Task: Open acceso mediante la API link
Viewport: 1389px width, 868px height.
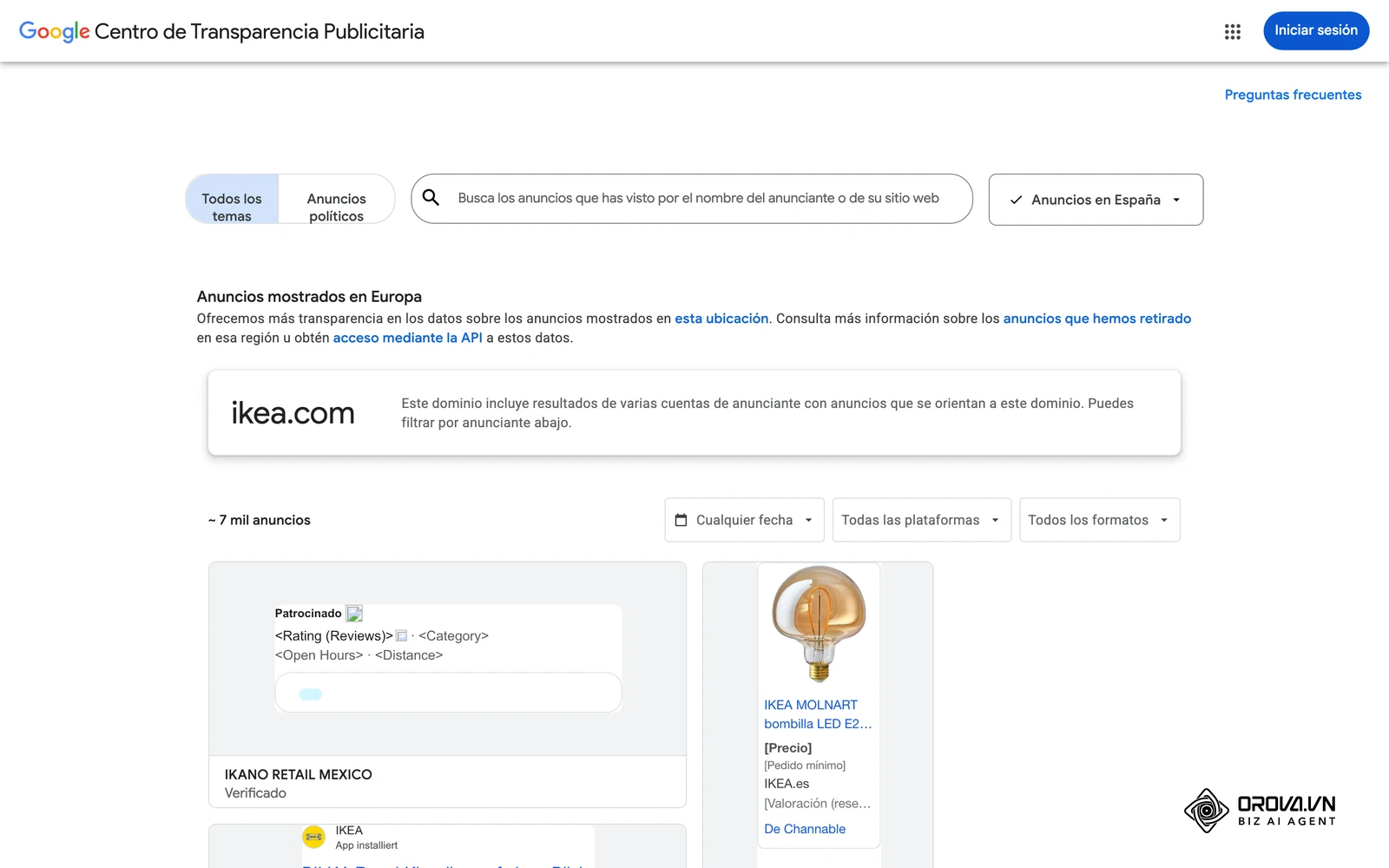Action: tap(407, 338)
